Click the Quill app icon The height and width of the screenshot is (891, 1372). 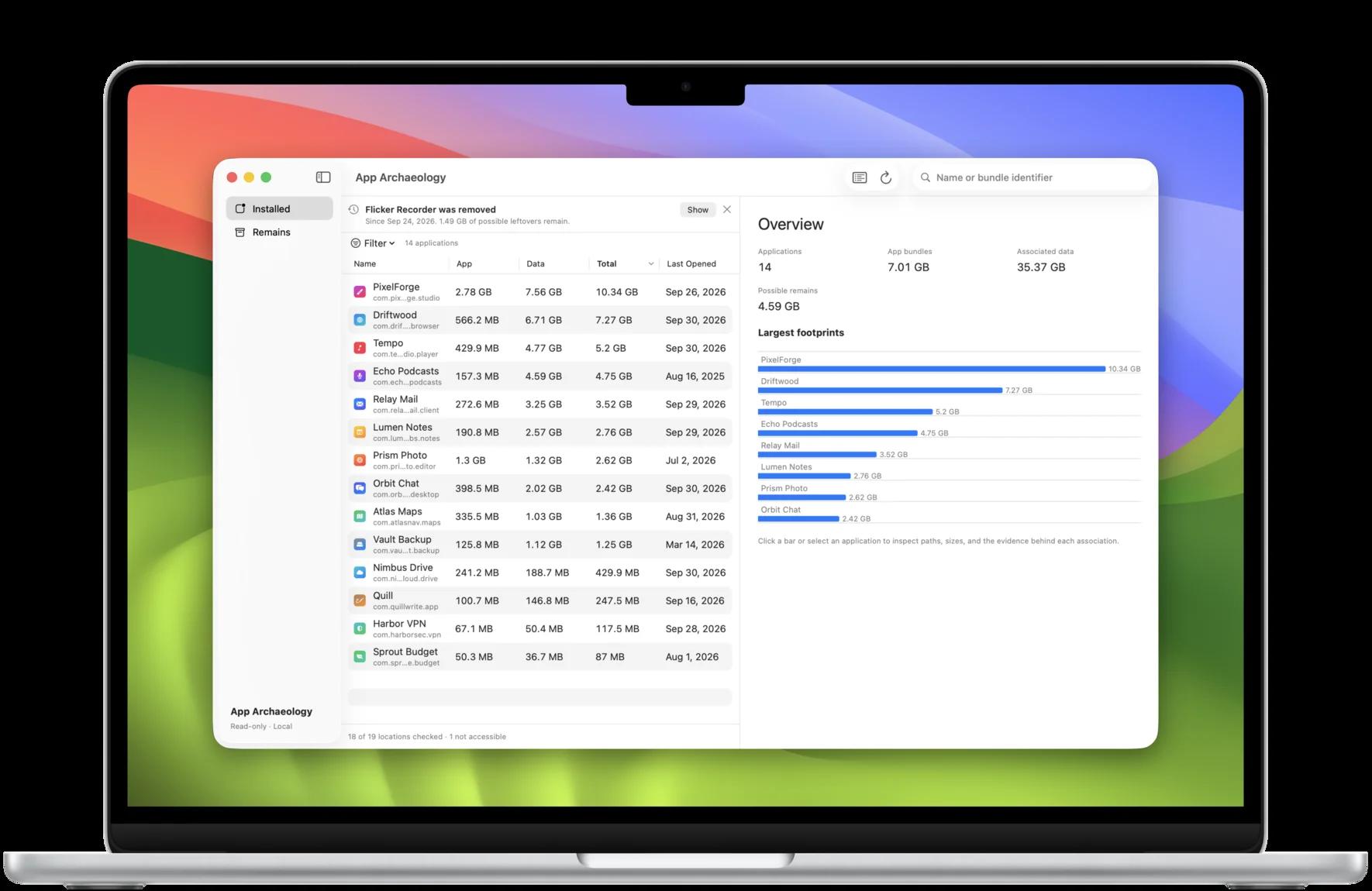(x=360, y=600)
